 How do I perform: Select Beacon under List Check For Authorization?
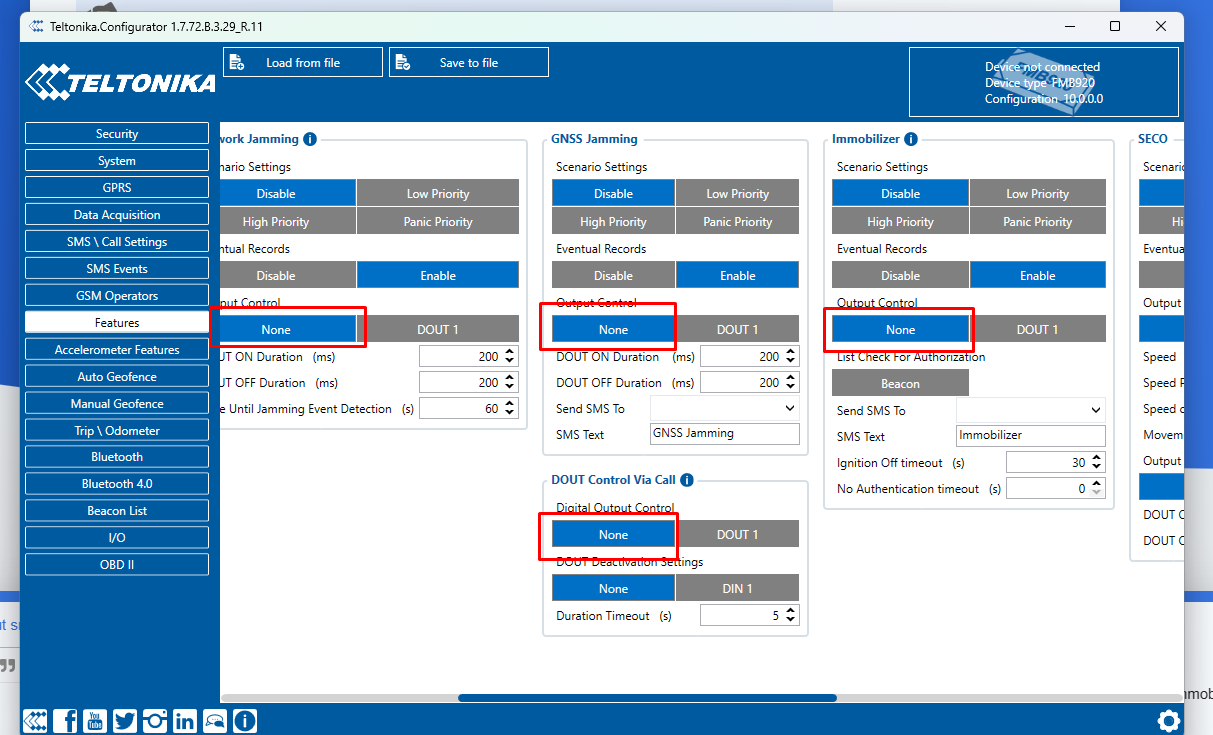[900, 384]
